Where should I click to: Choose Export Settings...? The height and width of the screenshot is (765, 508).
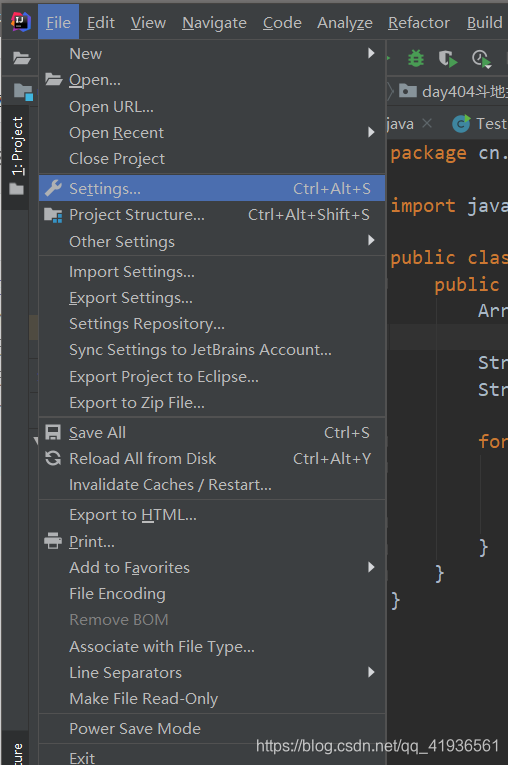pos(212,298)
